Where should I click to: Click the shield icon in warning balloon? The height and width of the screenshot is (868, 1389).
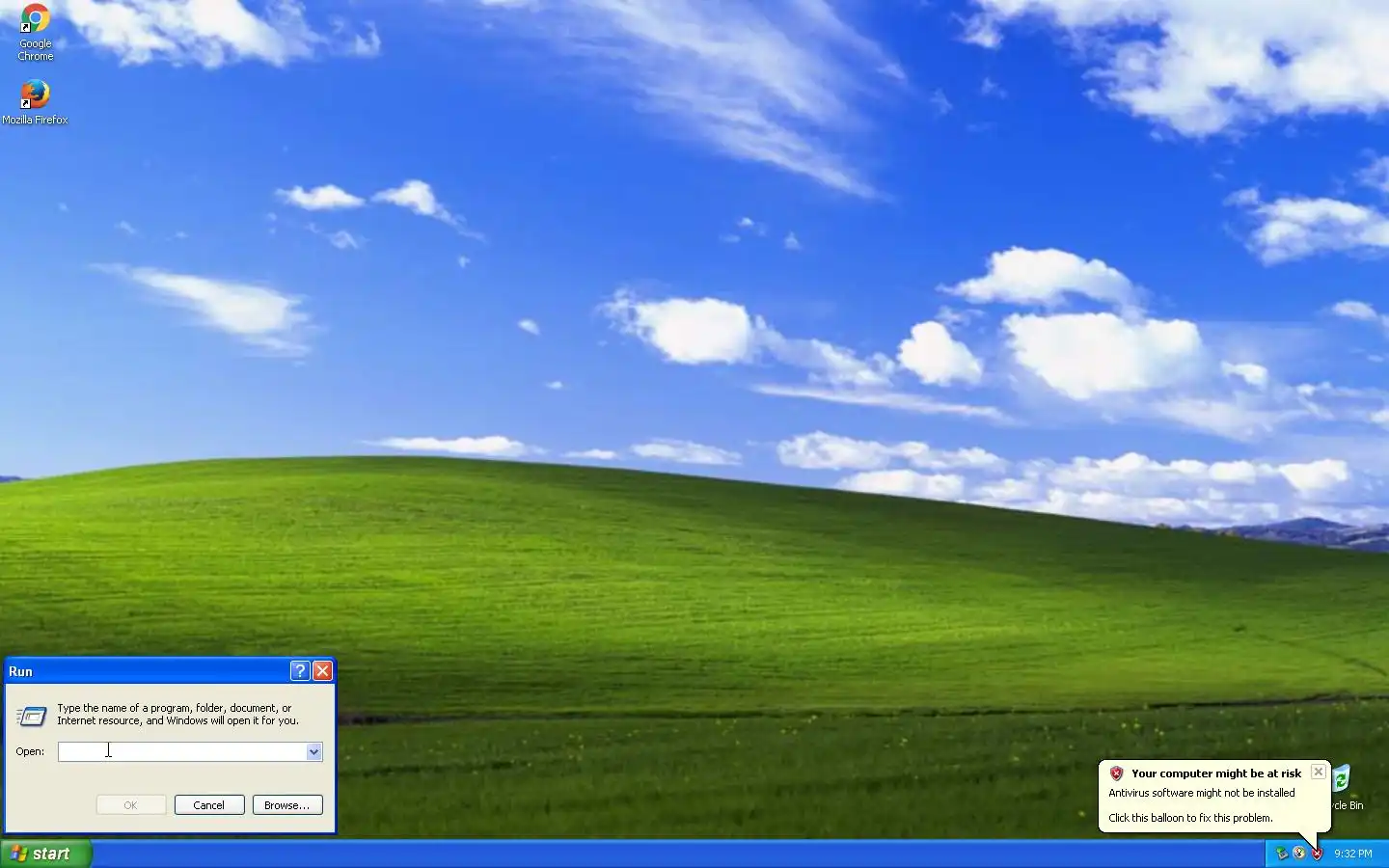click(x=1116, y=773)
